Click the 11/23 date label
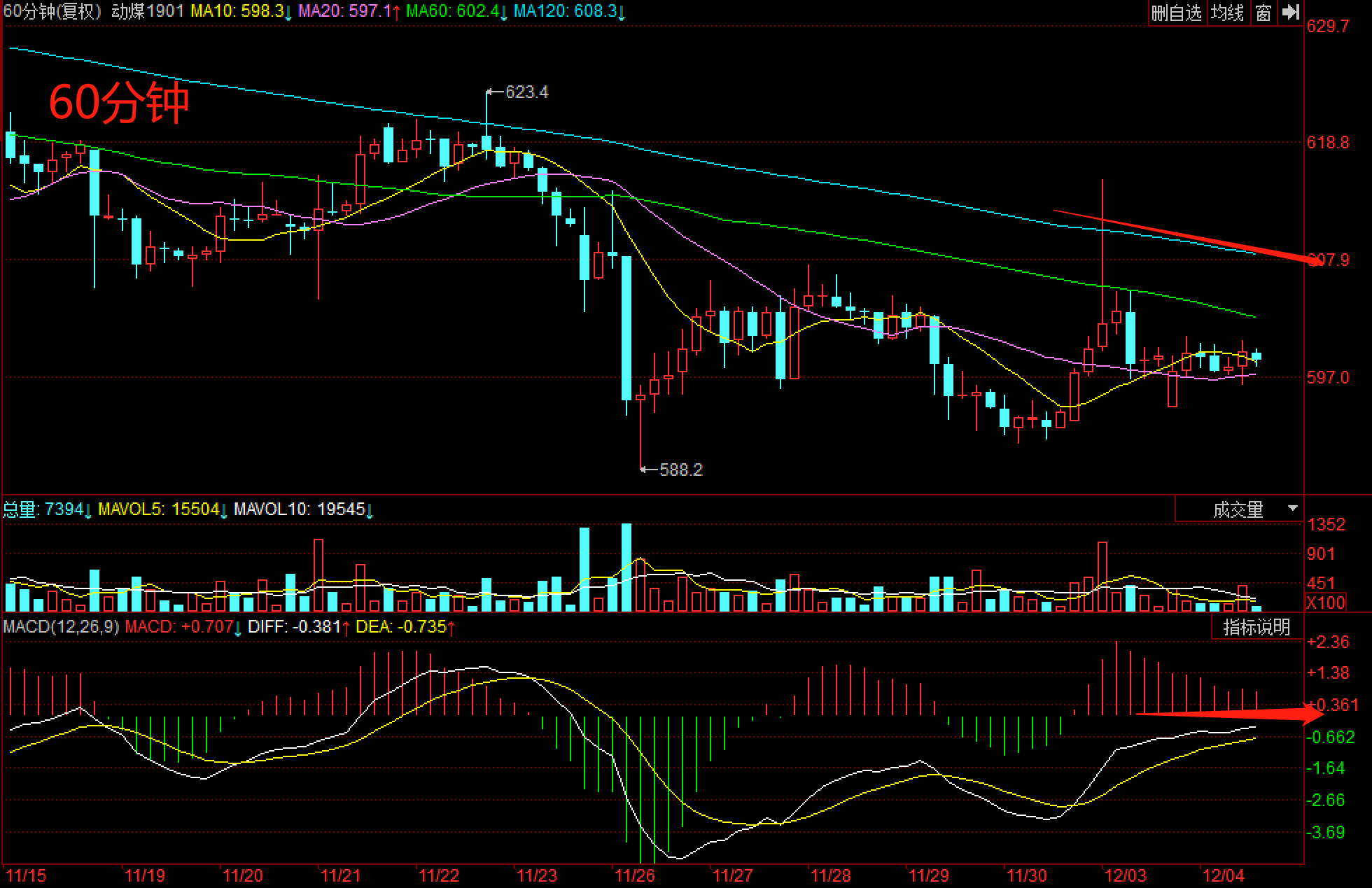The height and width of the screenshot is (888, 1372). (x=537, y=875)
